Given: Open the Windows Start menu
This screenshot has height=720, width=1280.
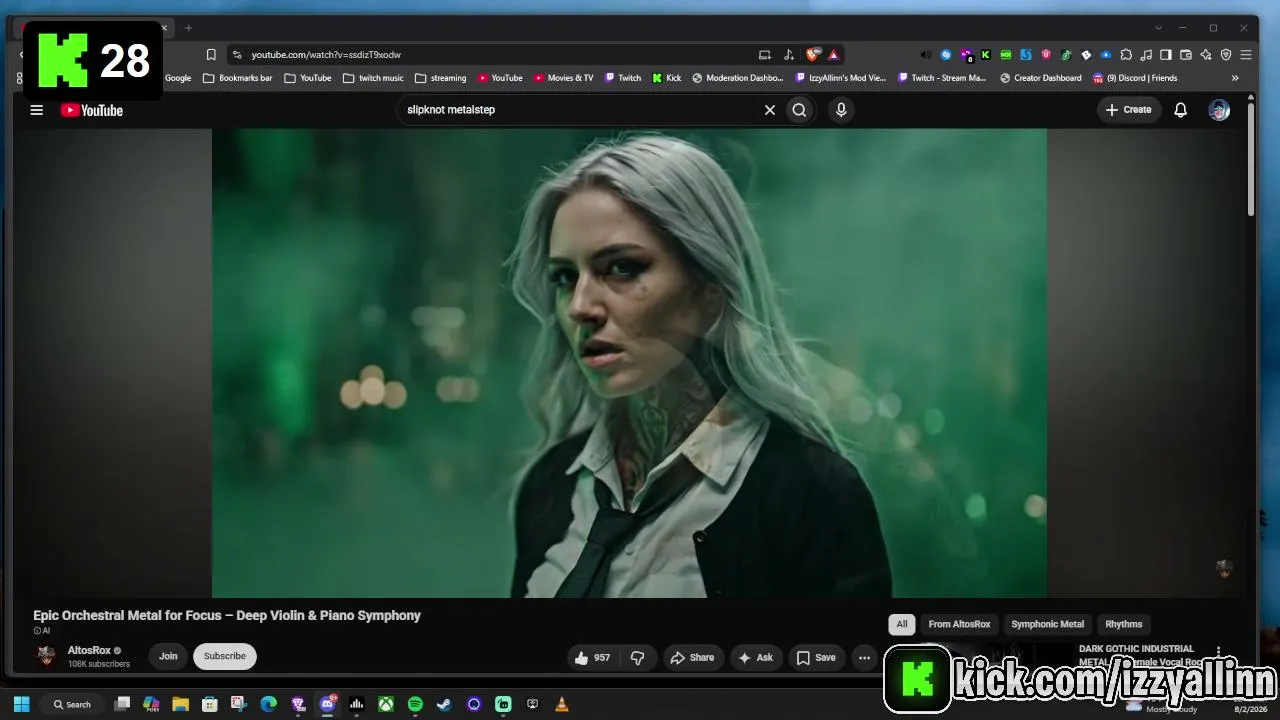Looking at the screenshot, I should pyautogui.click(x=21, y=704).
